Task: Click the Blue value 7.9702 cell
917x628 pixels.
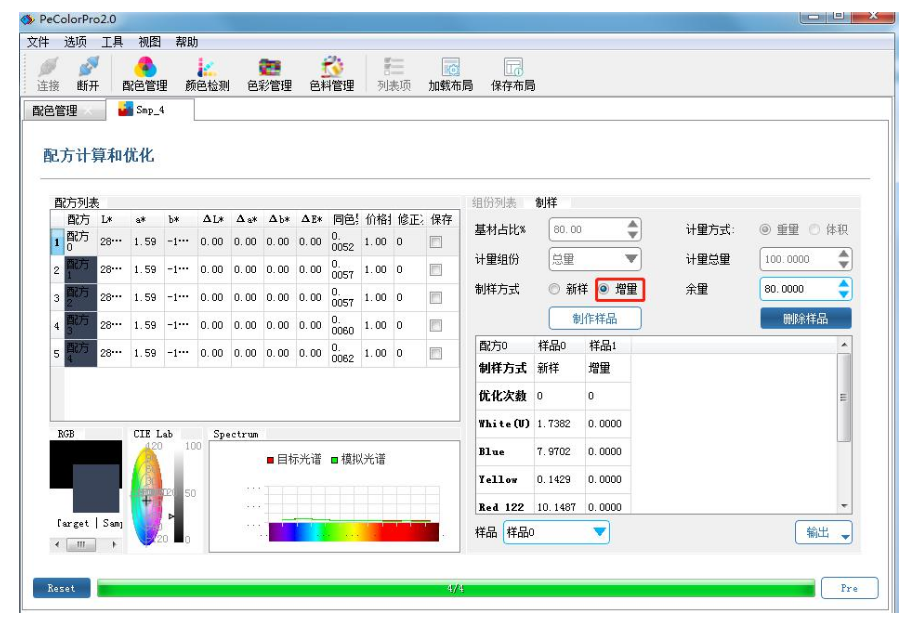Action: pos(560,451)
